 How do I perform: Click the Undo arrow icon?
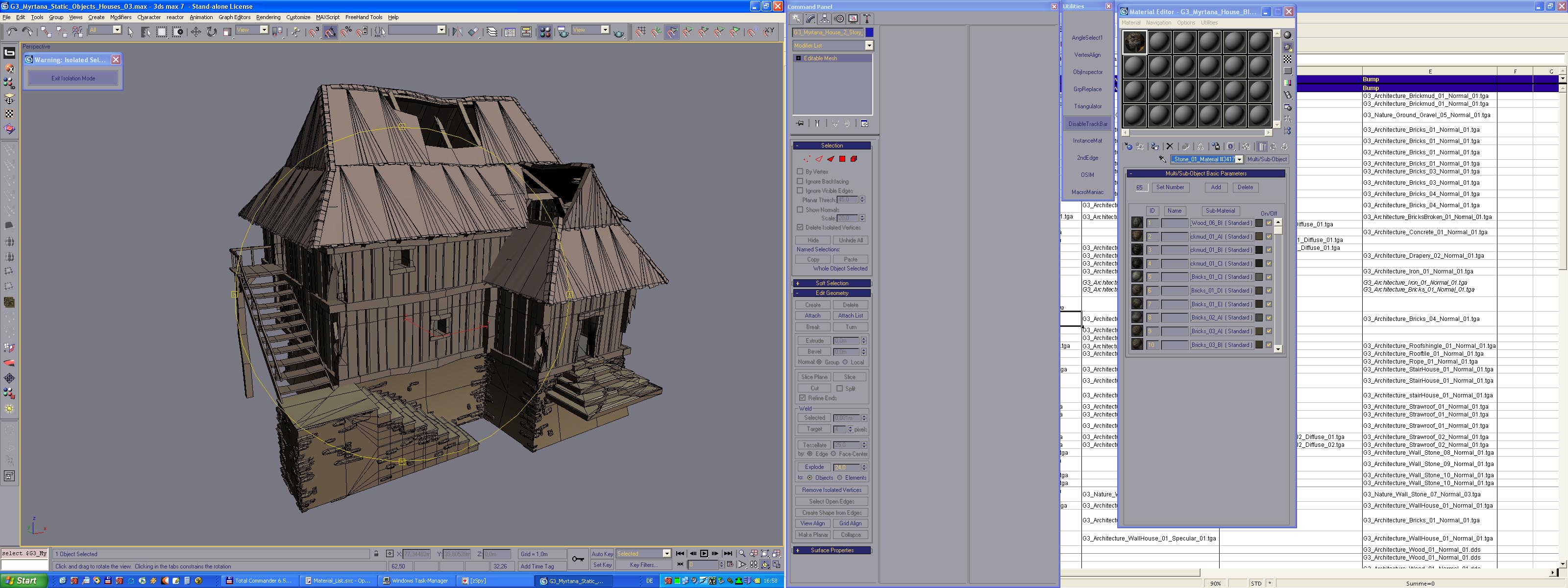click(12, 31)
